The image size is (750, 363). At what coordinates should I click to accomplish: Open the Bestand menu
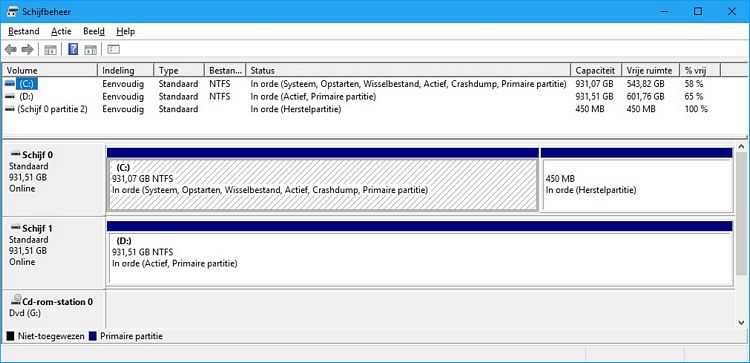click(x=24, y=32)
